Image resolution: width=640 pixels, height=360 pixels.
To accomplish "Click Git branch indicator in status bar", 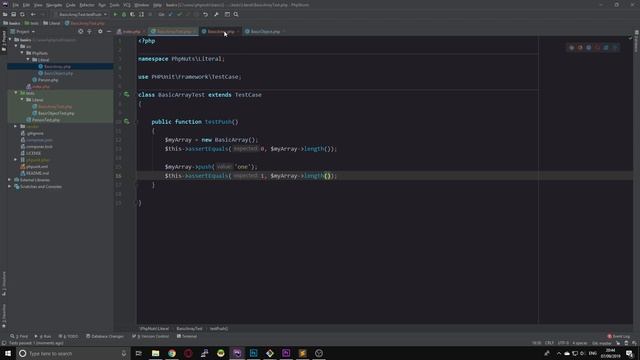I will [x=602, y=343].
